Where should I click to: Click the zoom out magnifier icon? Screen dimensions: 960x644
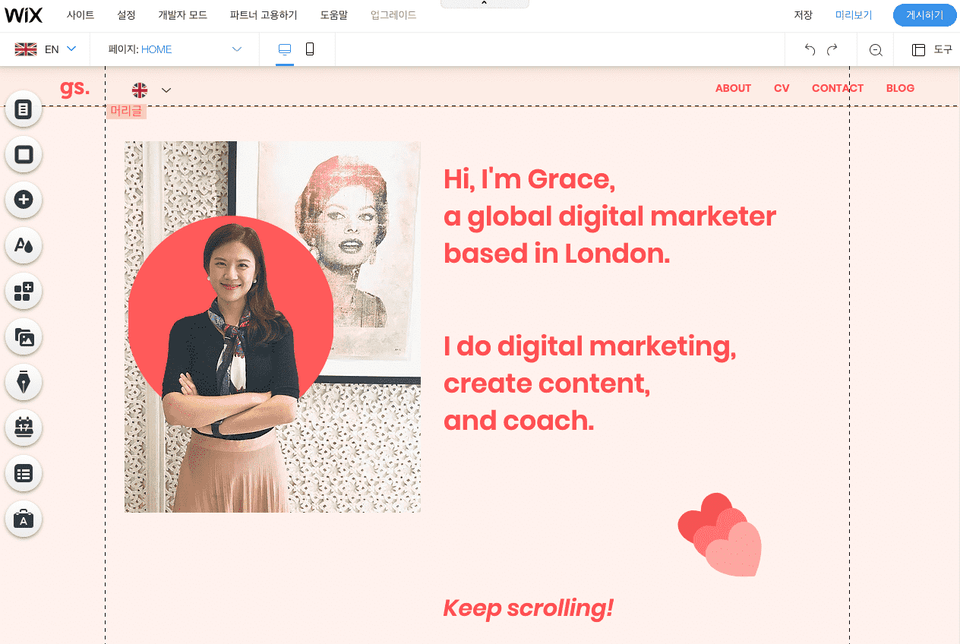pyautogui.click(x=876, y=50)
